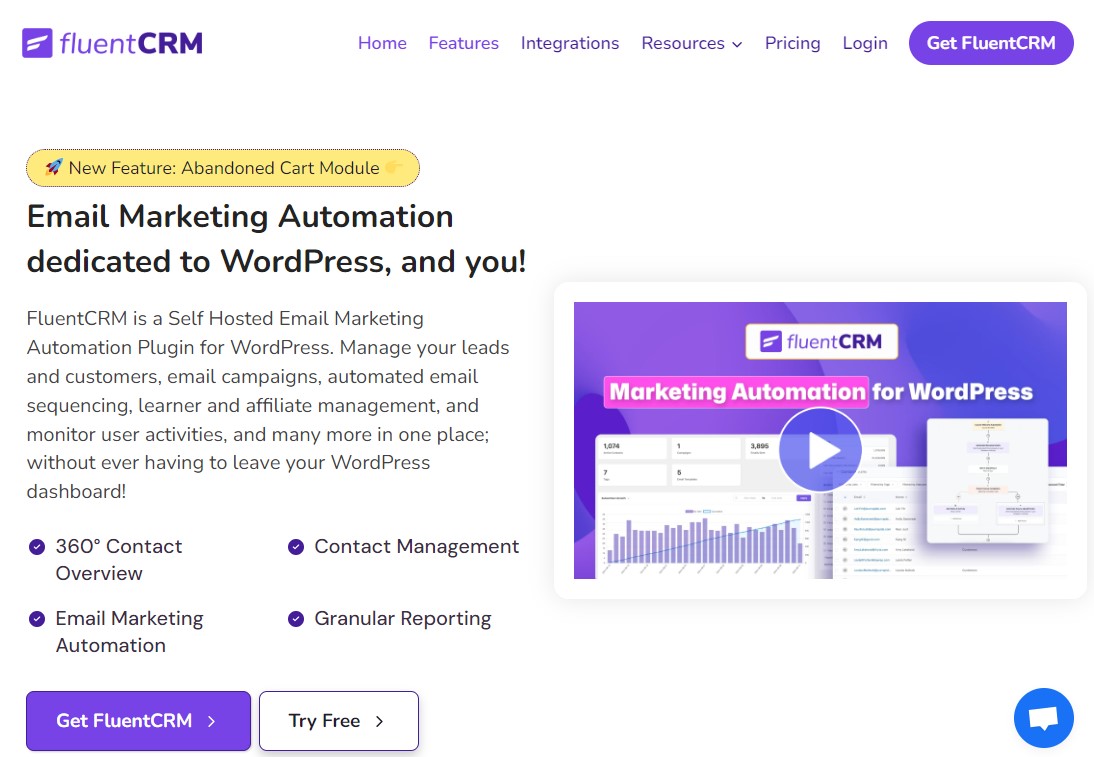Click the Login link

click(865, 43)
